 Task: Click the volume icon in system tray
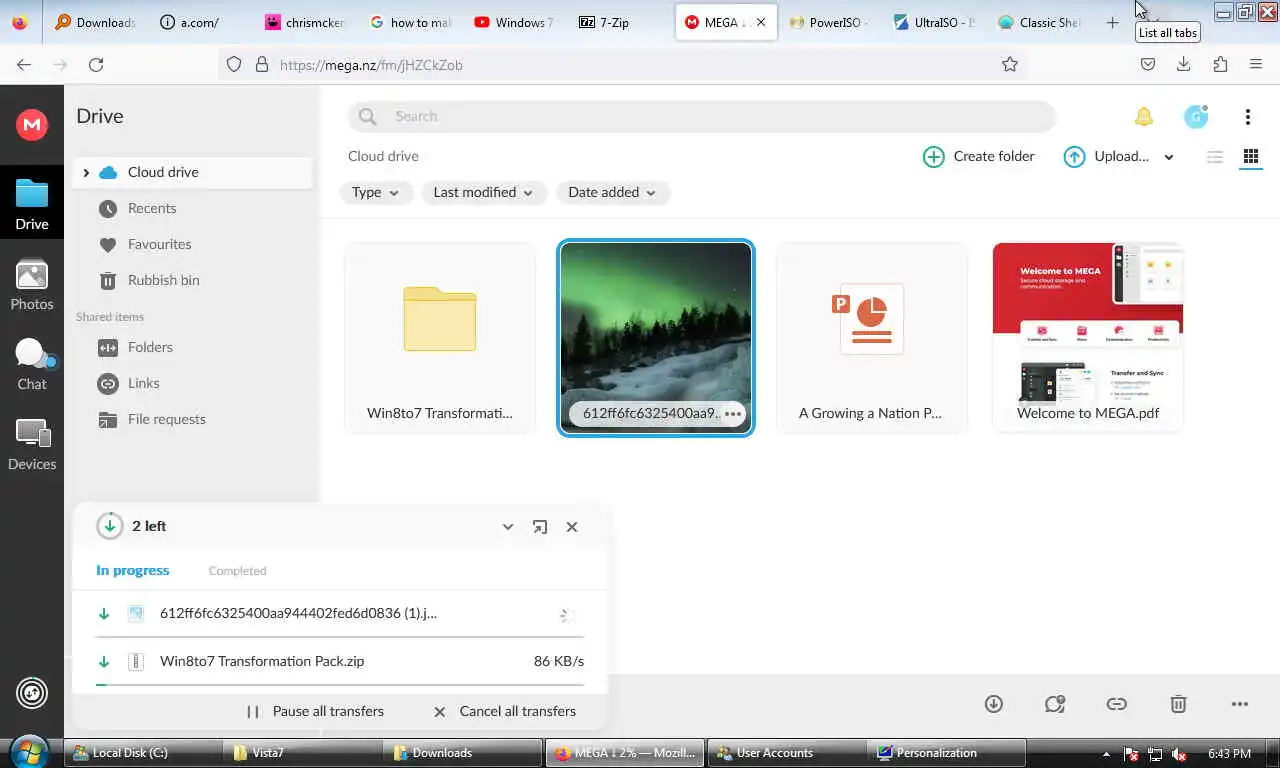1179,754
